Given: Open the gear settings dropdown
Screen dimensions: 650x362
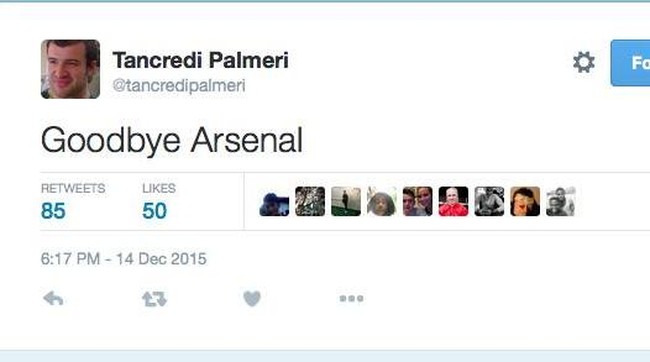Looking at the screenshot, I should coord(584,62).
